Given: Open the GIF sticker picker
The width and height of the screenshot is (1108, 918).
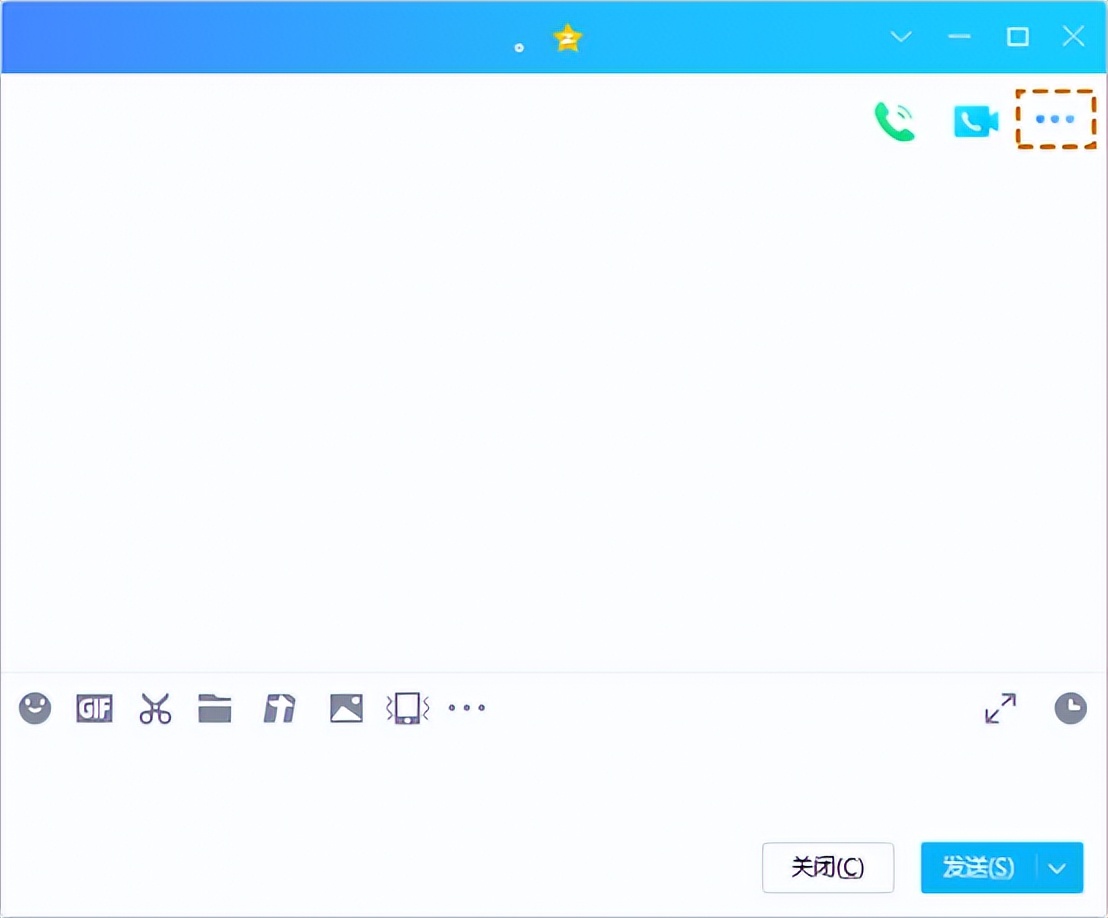Looking at the screenshot, I should point(94,708).
